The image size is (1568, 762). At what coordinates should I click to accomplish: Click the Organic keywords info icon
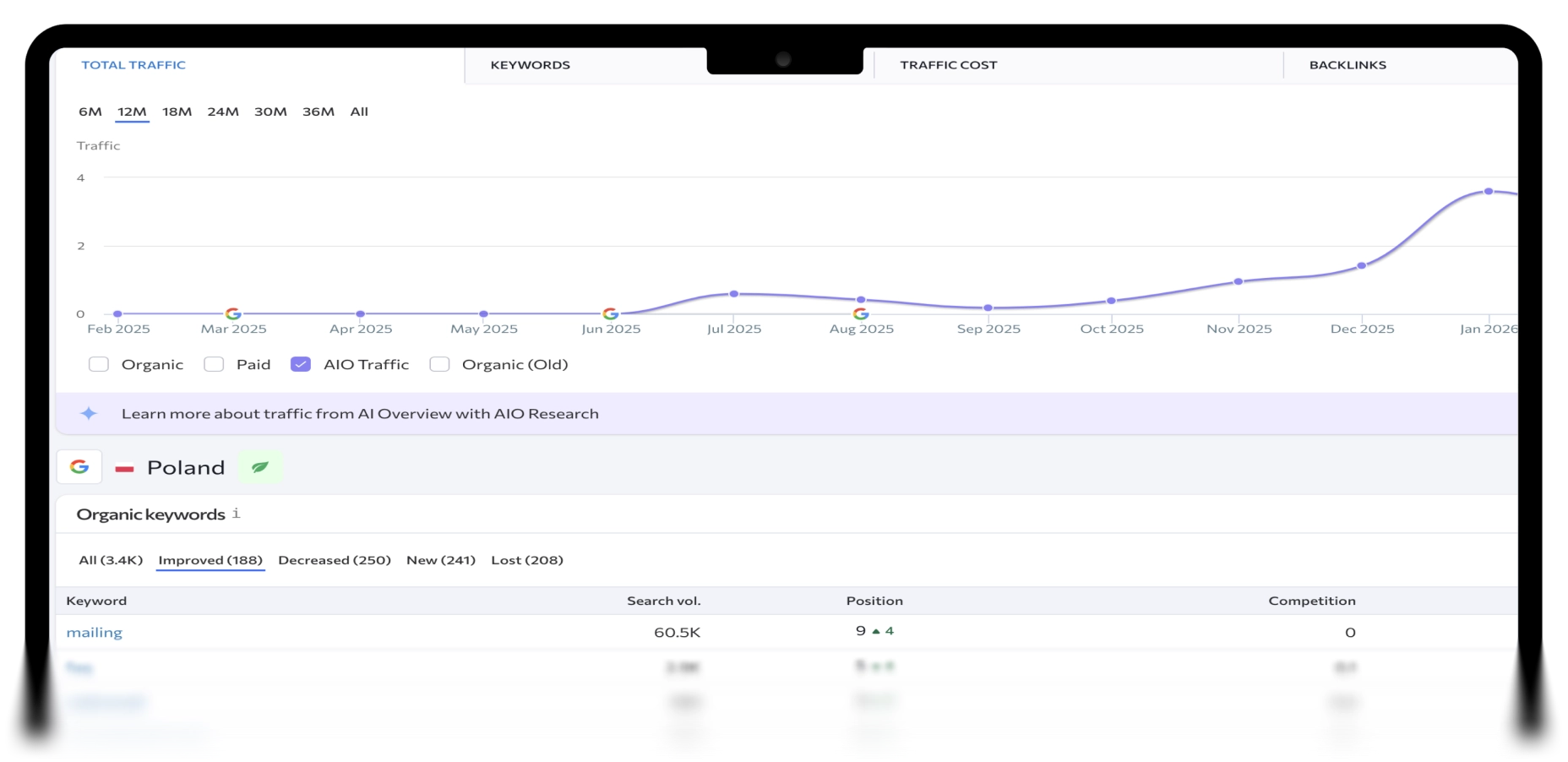point(237,514)
